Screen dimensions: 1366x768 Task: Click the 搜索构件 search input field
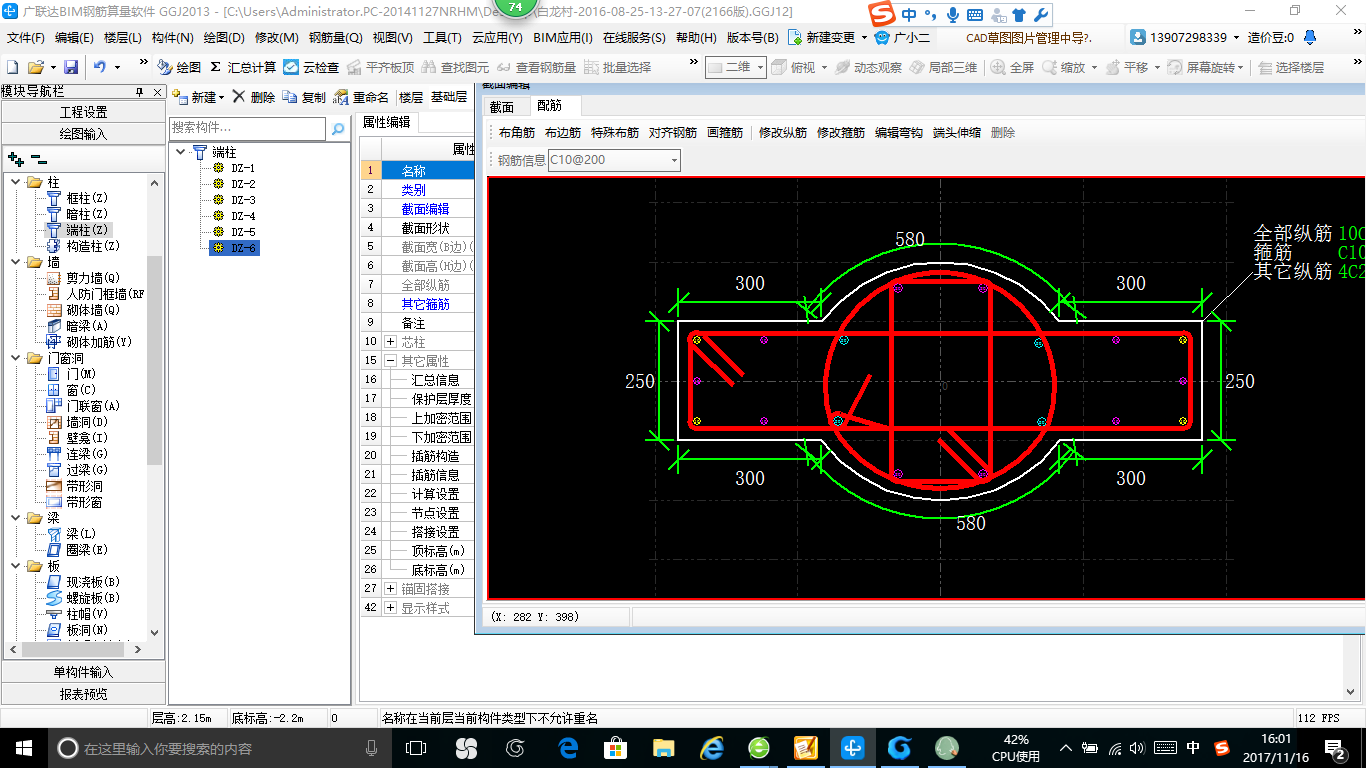(247, 128)
